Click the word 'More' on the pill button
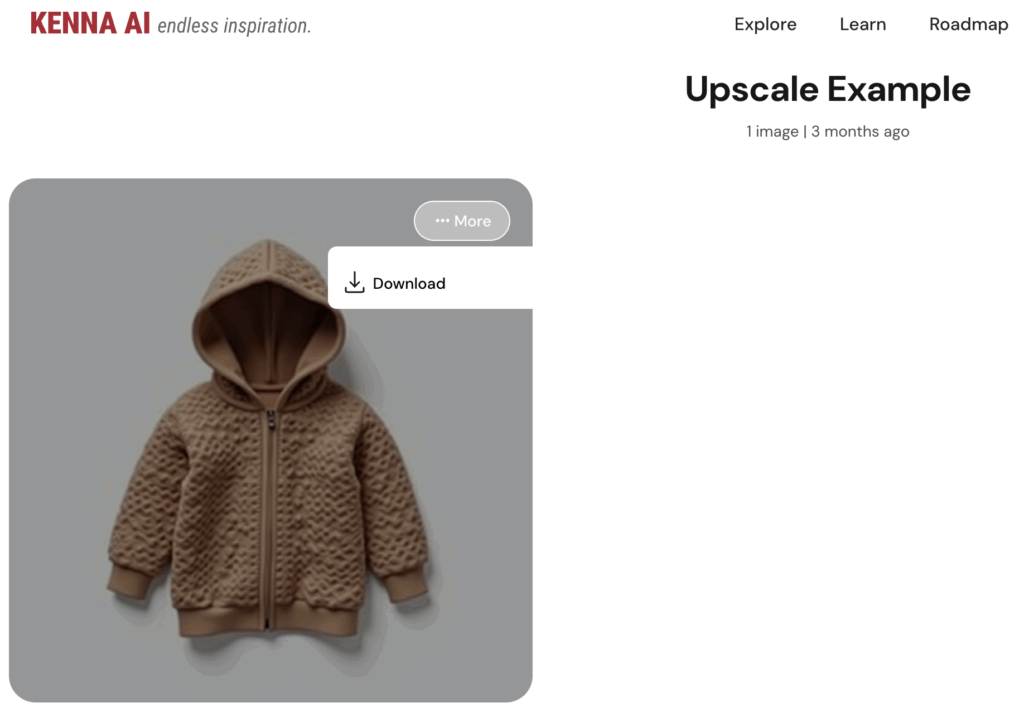The height and width of the screenshot is (727, 1024). coord(472,221)
